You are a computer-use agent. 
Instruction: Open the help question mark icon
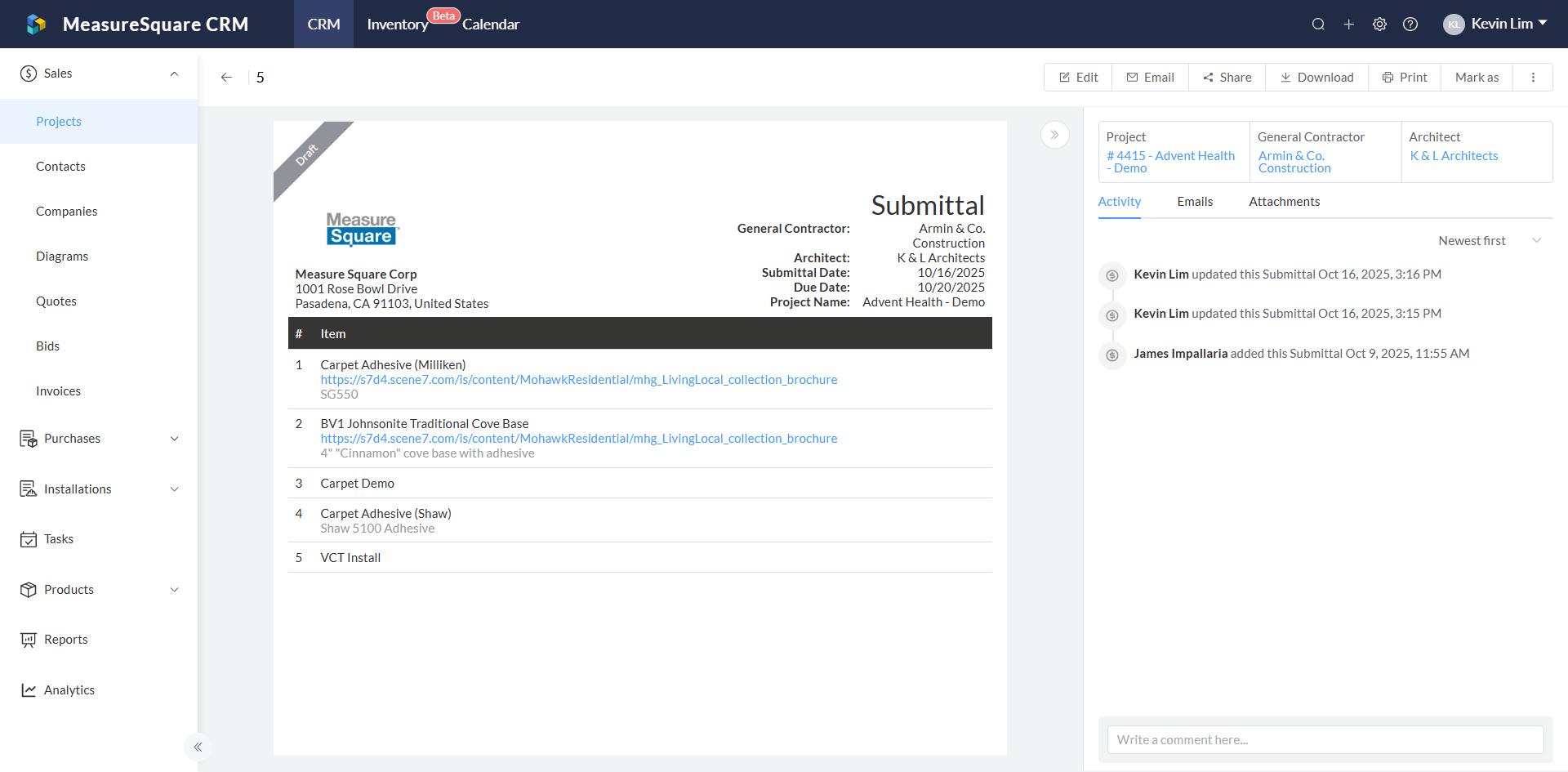pos(1410,25)
